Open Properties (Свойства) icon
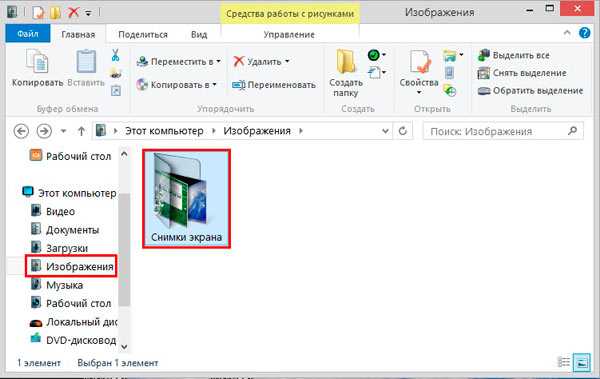Viewport: 600px width, 379px height. 420,61
